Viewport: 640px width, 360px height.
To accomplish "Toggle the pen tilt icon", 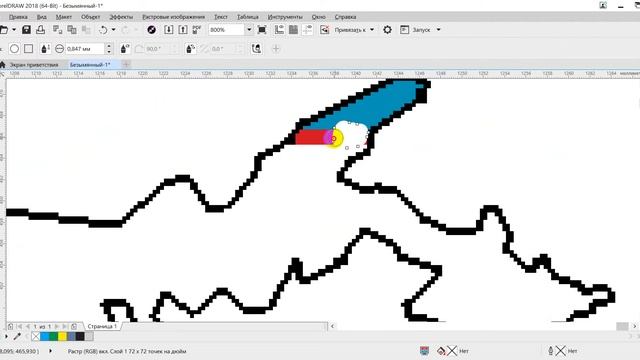I will [x=125, y=49].
